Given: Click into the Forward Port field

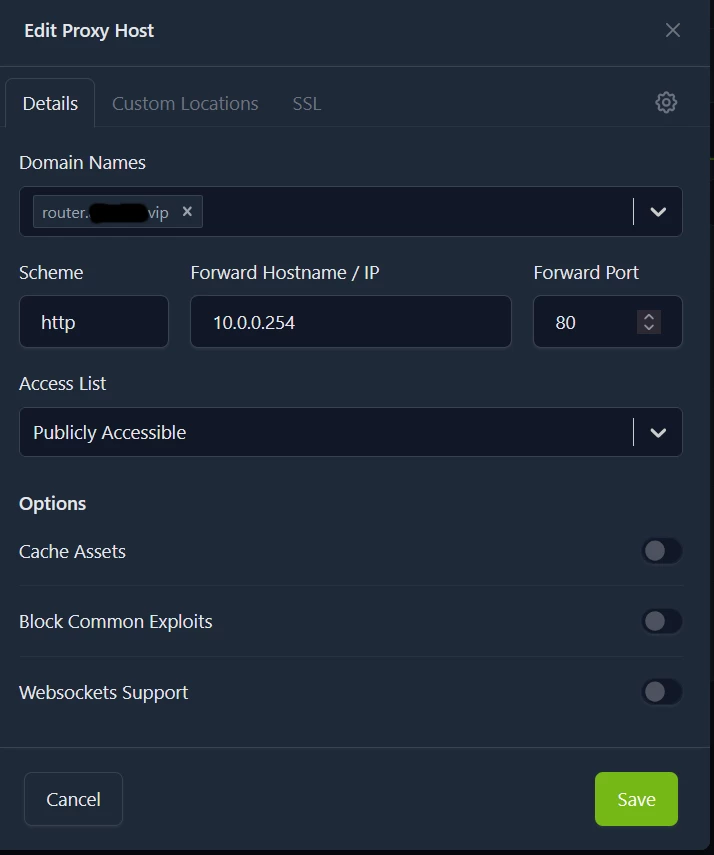Looking at the screenshot, I should point(585,322).
